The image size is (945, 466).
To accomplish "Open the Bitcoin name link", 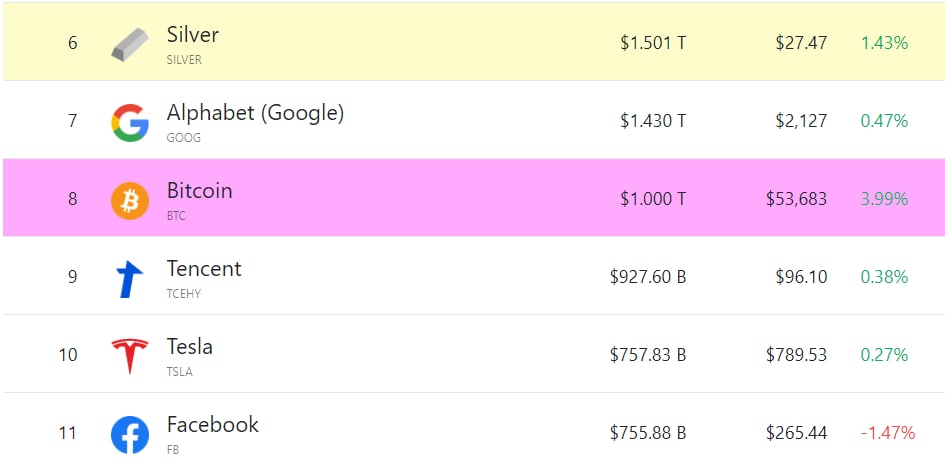I will coord(199,190).
